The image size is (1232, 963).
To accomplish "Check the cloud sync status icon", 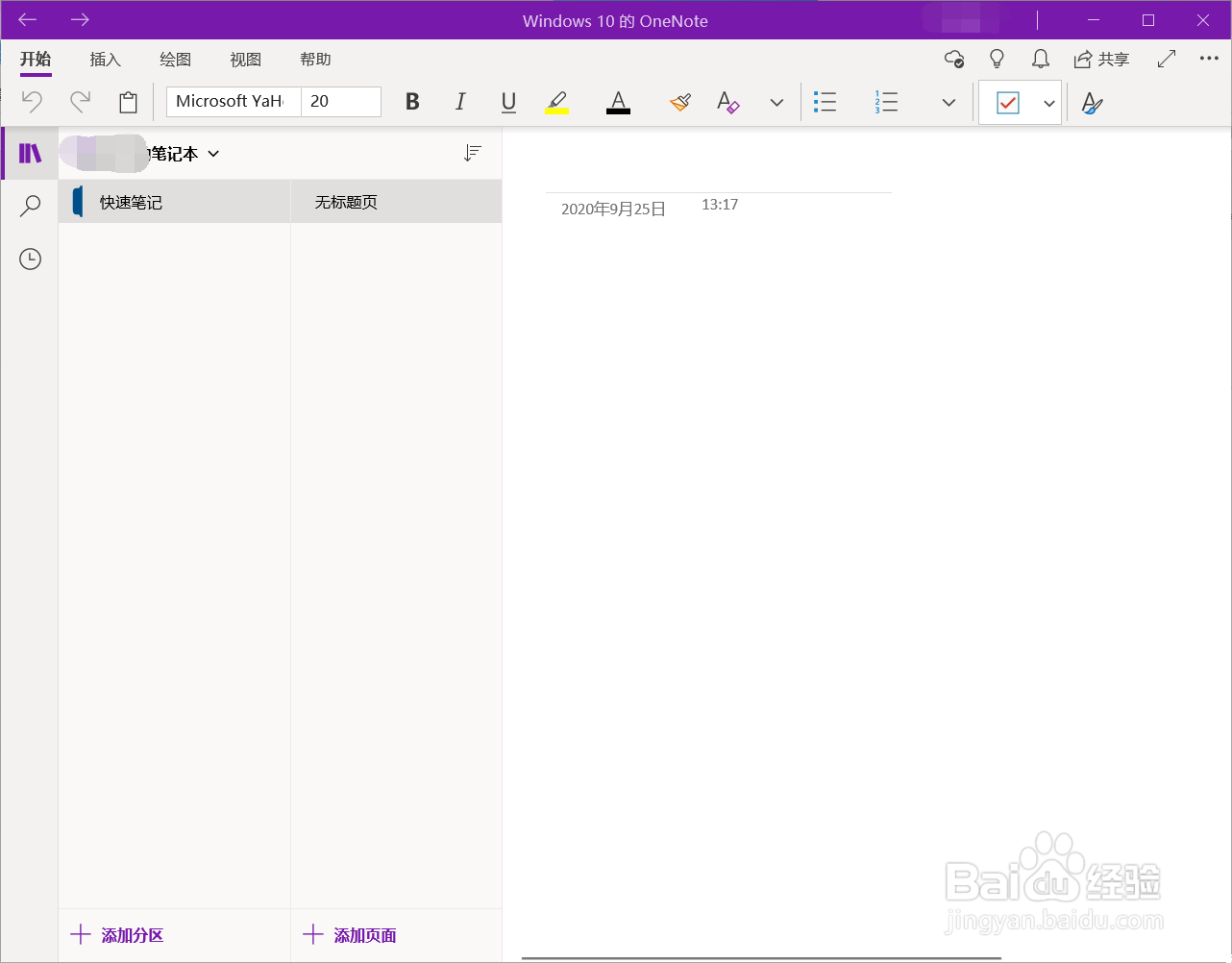I will point(954,60).
